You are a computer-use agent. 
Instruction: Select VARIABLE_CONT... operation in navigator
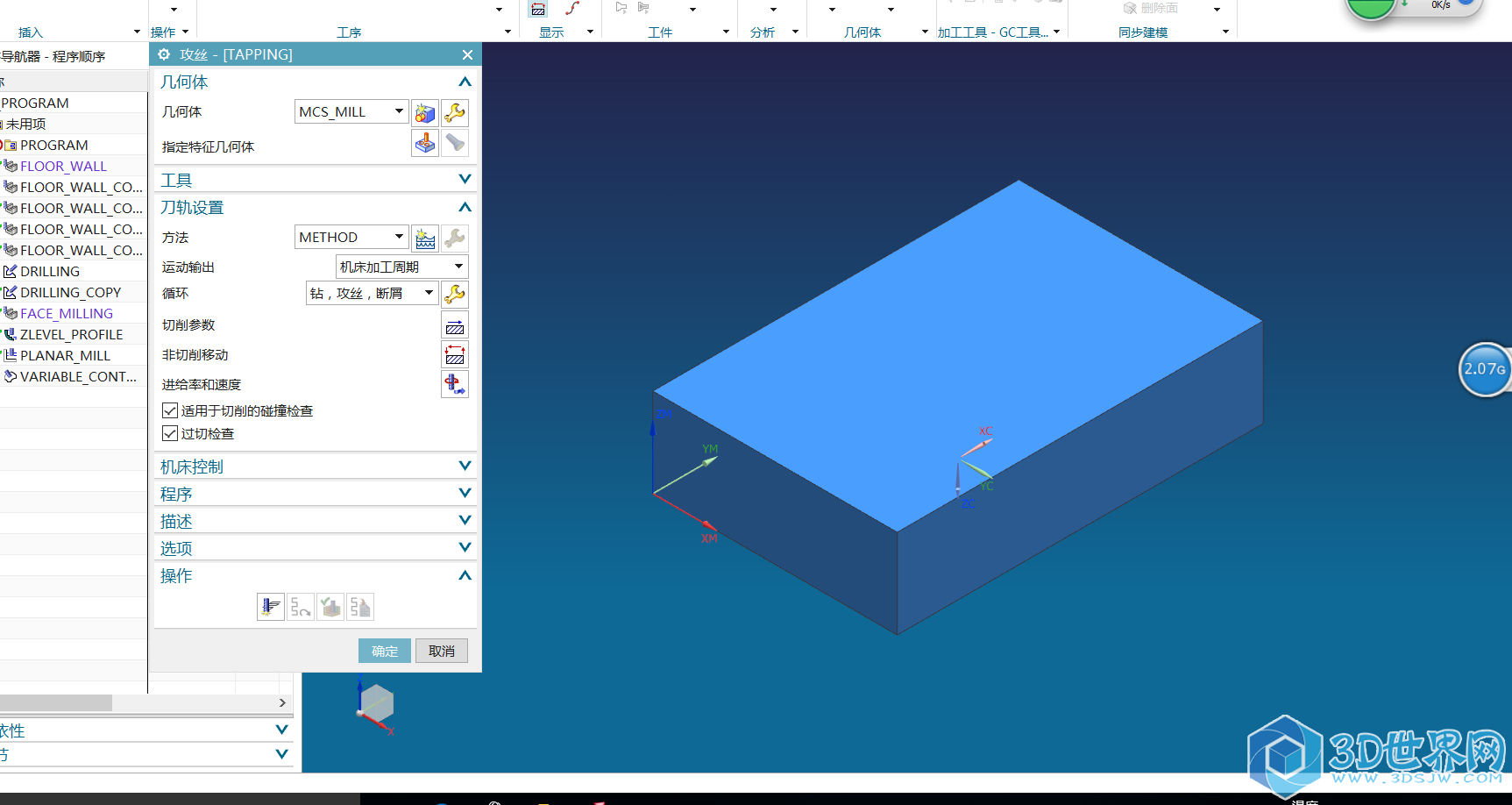tap(78, 376)
